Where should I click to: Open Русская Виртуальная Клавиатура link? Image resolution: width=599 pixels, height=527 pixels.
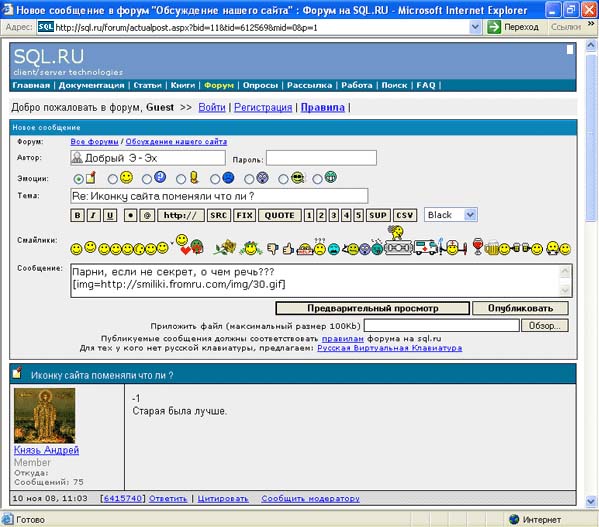(390, 348)
